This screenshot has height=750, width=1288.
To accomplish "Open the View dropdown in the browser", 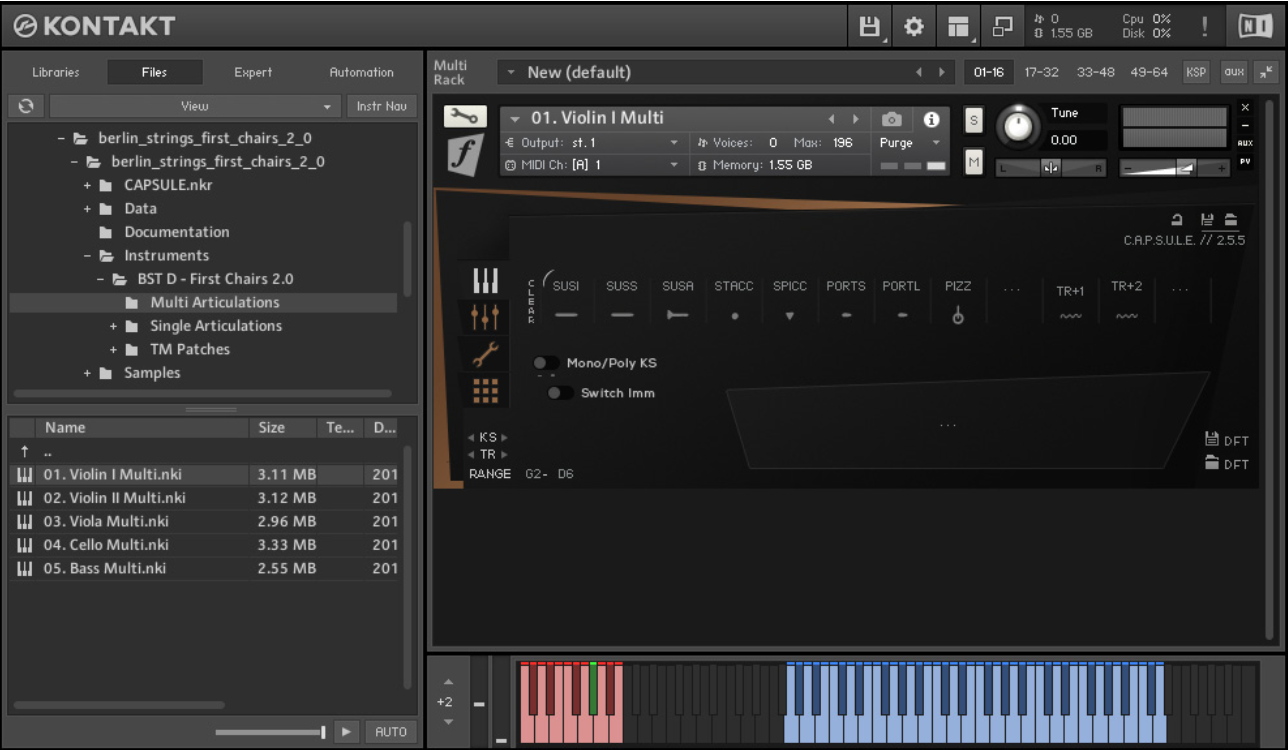I will click(195, 106).
